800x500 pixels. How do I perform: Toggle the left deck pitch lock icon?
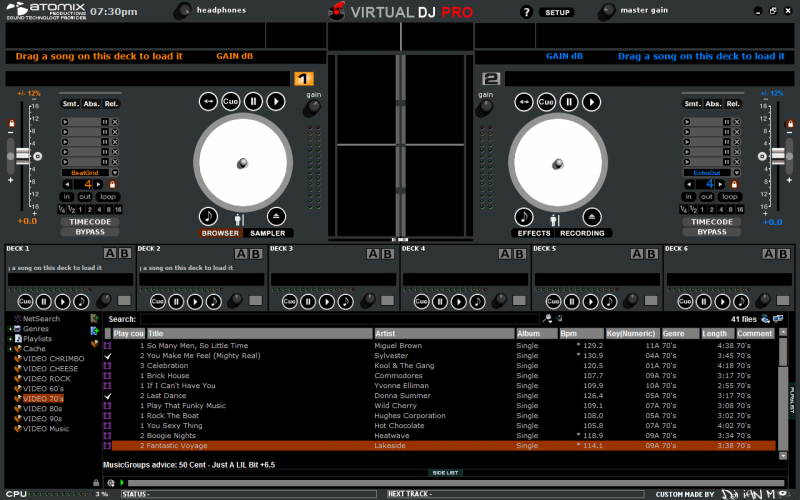coord(11,123)
